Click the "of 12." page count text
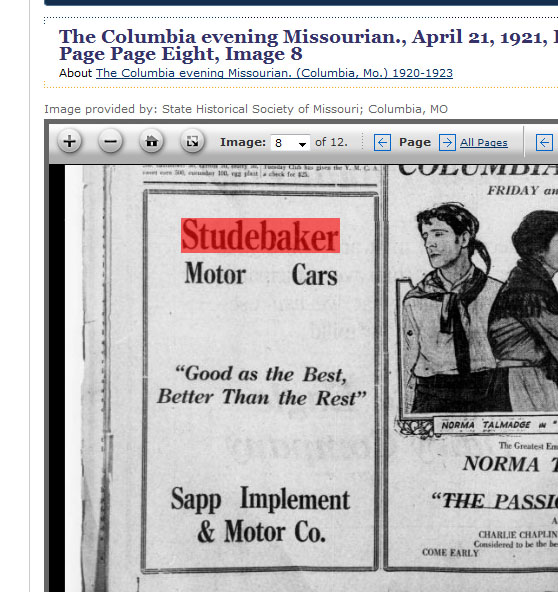The image size is (558, 592). click(331, 142)
